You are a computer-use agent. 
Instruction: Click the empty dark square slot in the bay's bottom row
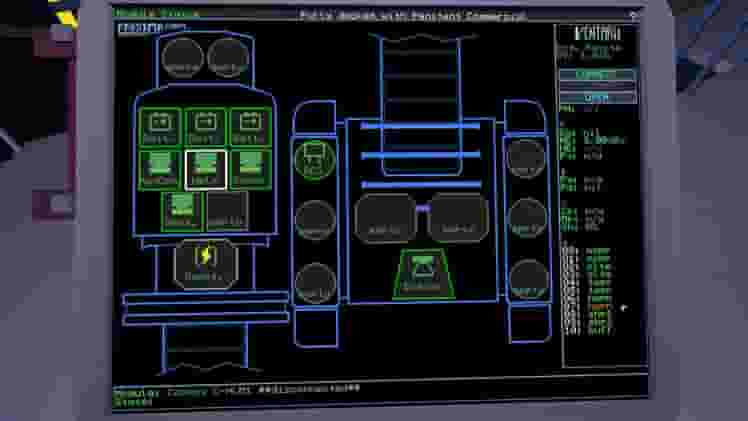point(228,211)
